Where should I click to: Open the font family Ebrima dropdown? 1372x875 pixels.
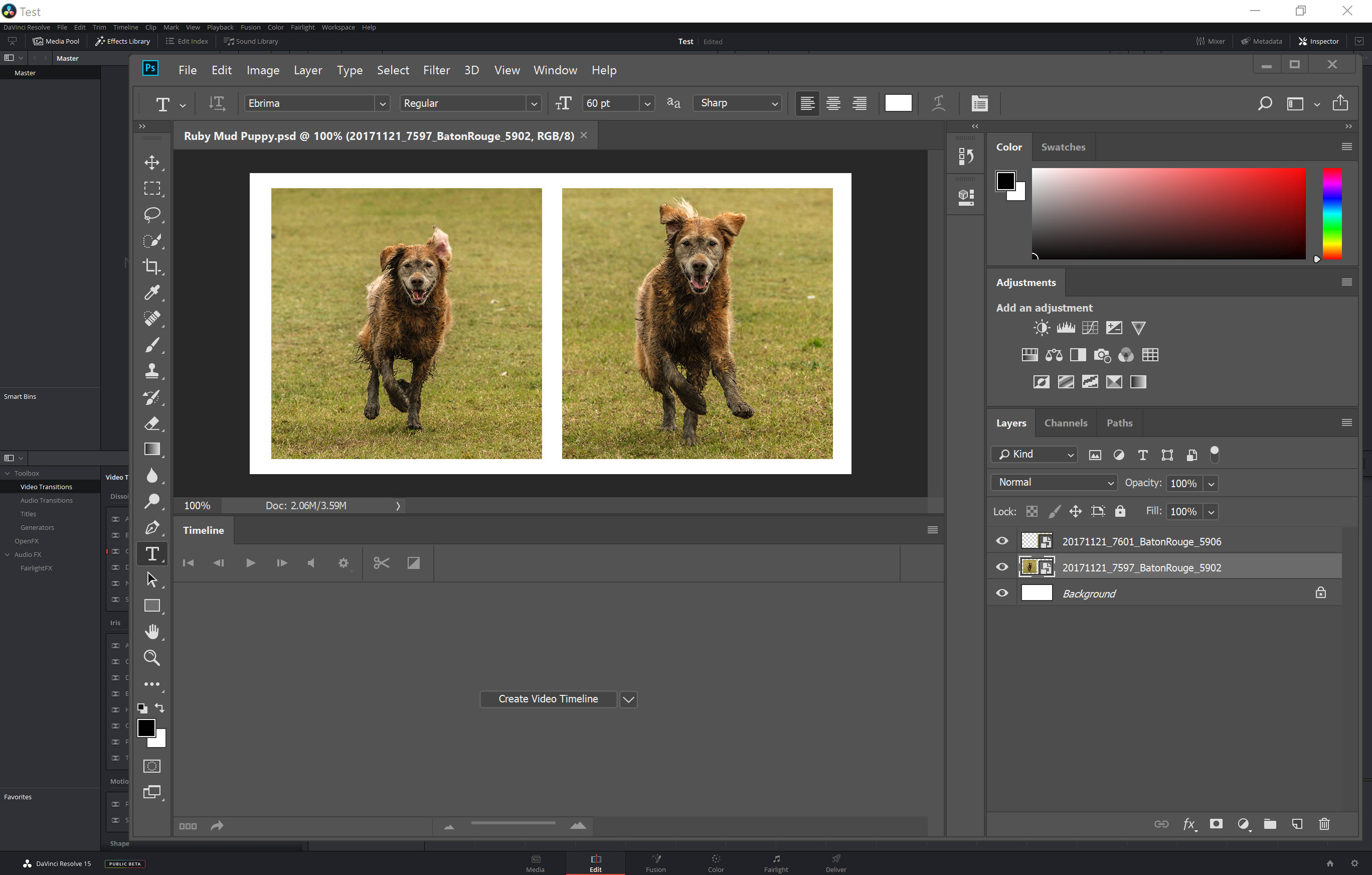tap(382, 104)
